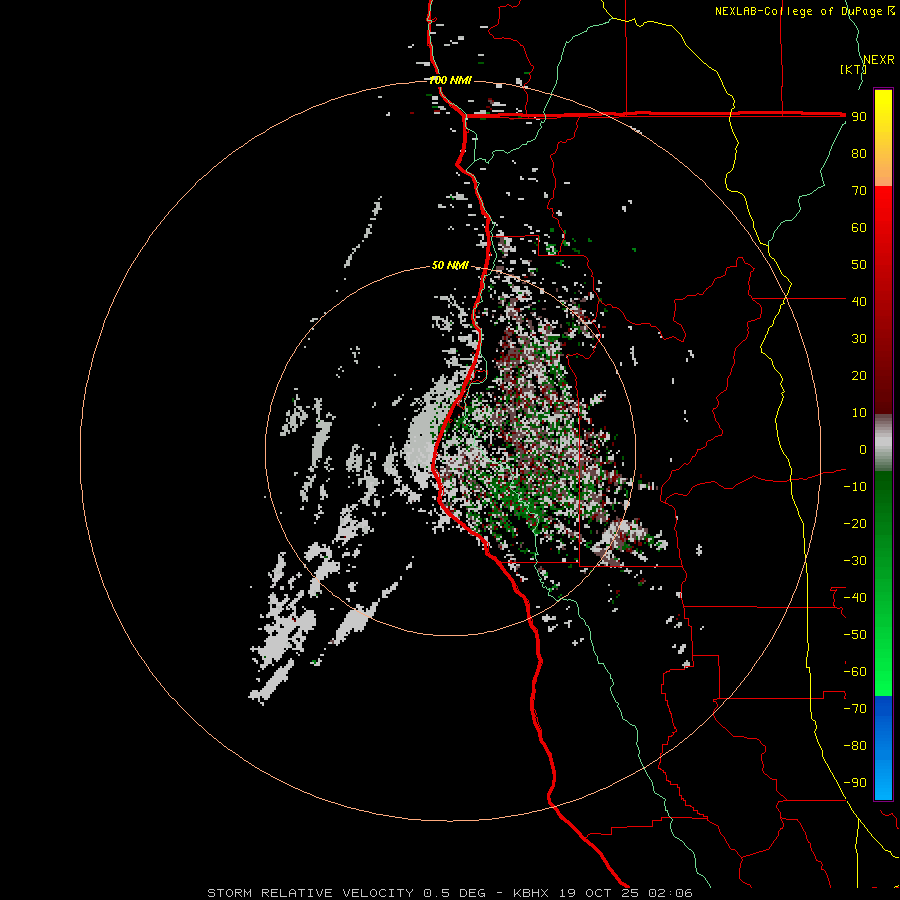Select the 10 value on the velocity scale
Viewport: 900px width, 900px height.
click(859, 413)
